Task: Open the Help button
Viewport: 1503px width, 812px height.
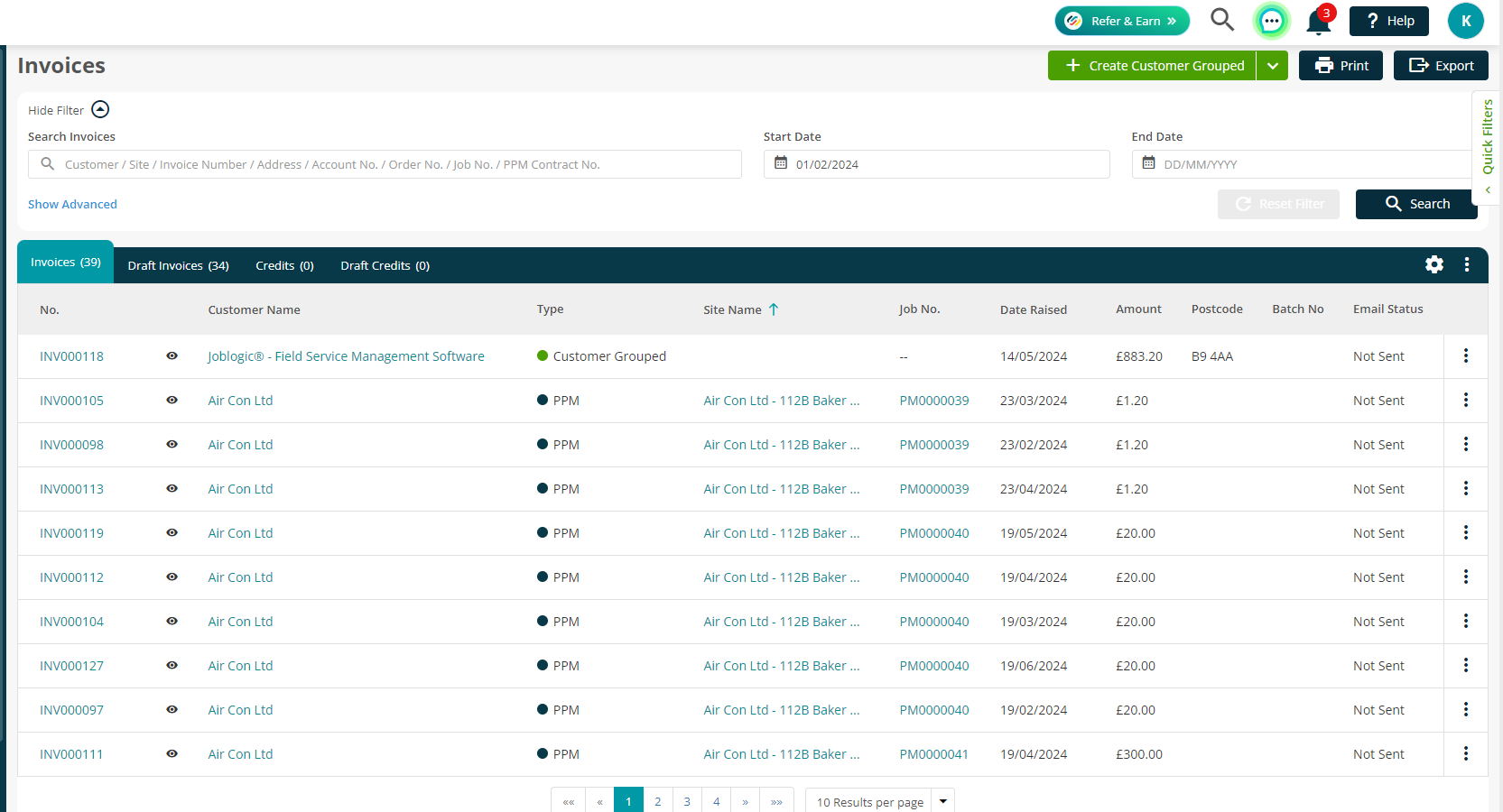Action: (x=1389, y=21)
